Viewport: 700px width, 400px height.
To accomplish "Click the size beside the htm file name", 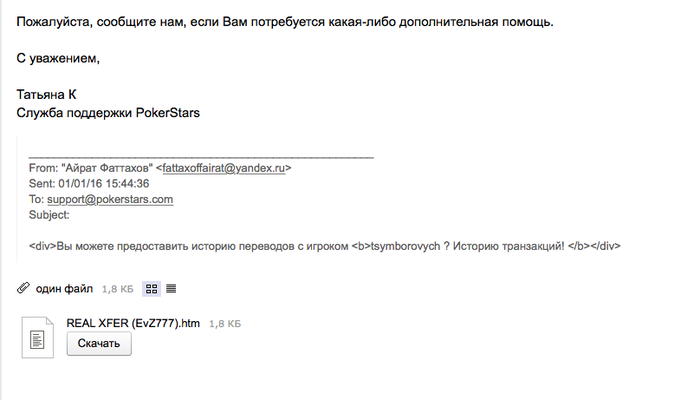I will tap(226, 324).
